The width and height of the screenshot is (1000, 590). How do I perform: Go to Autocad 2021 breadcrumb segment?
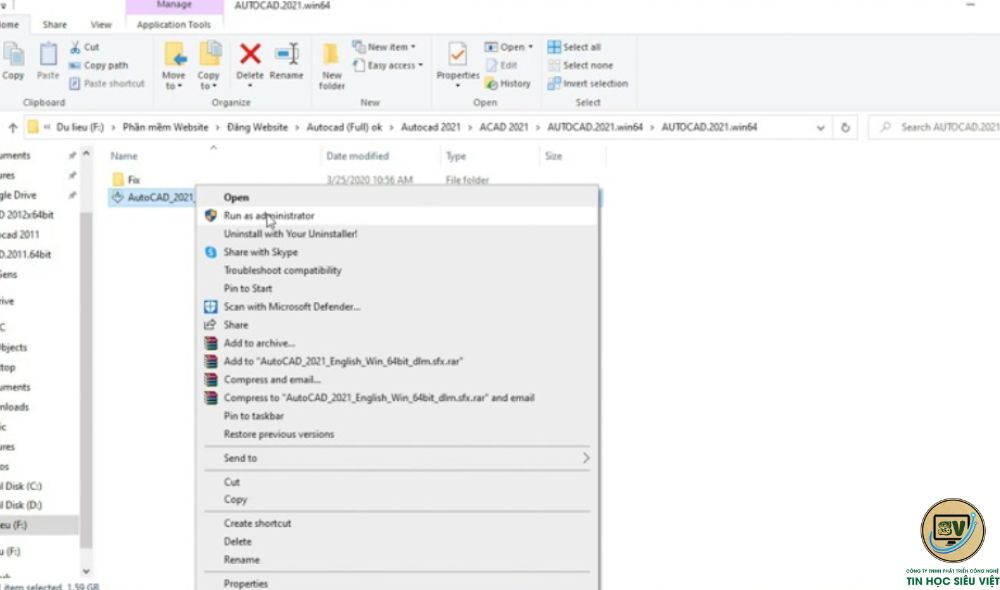coord(430,128)
